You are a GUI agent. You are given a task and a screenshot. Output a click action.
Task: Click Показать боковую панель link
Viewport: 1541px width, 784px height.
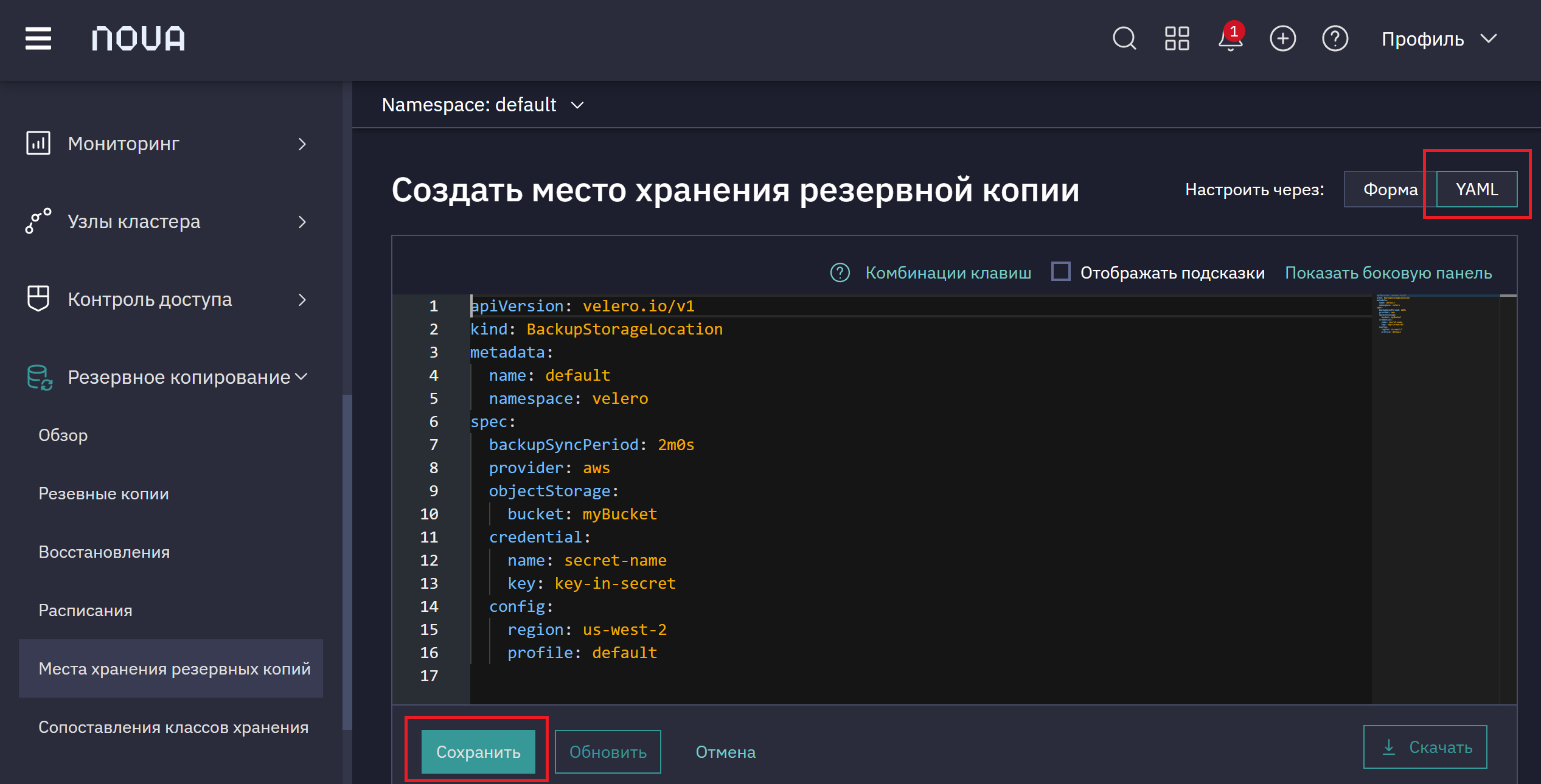(x=1388, y=272)
